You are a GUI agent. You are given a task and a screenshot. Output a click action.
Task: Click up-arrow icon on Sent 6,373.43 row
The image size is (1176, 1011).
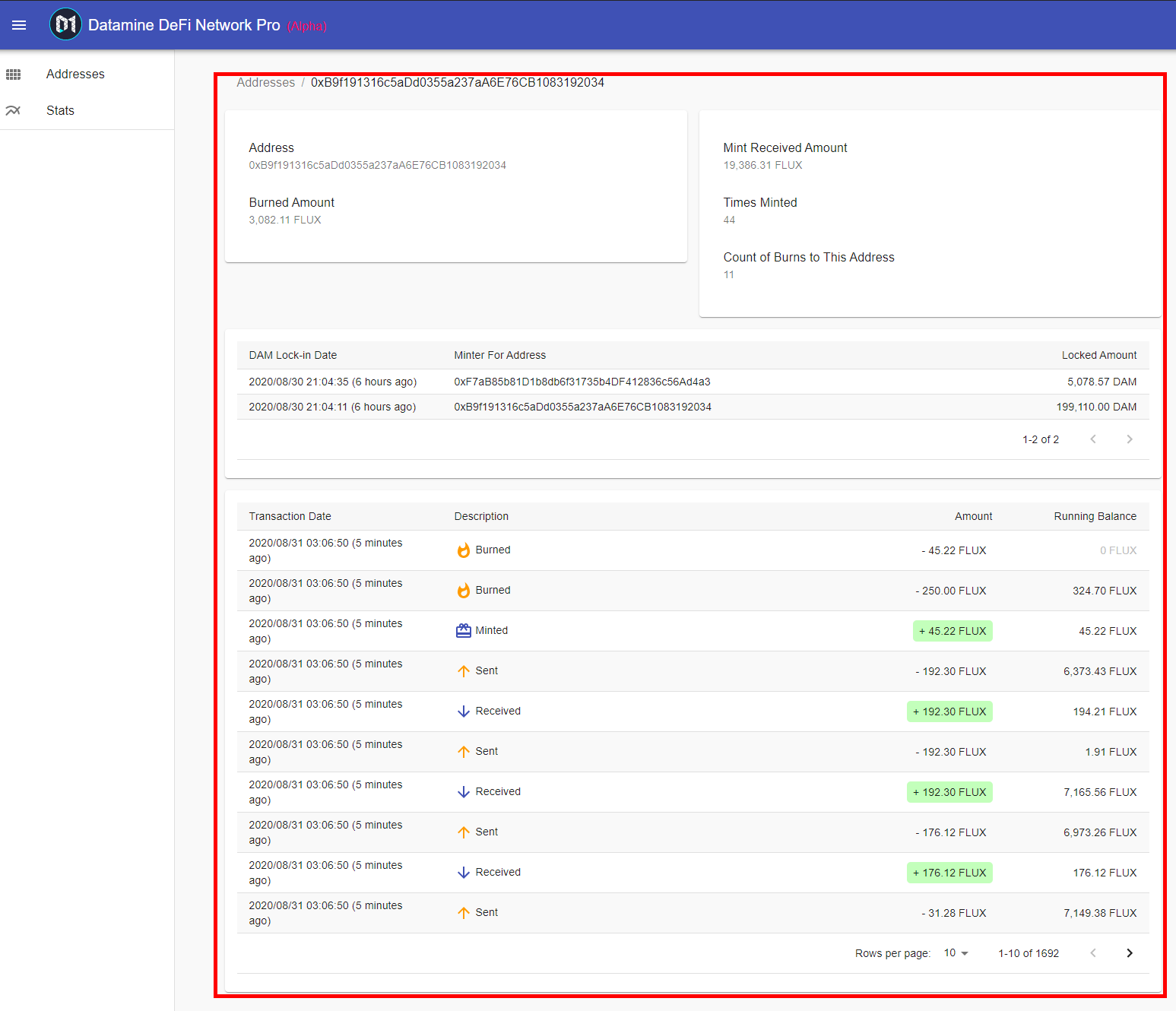tap(463, 671)
